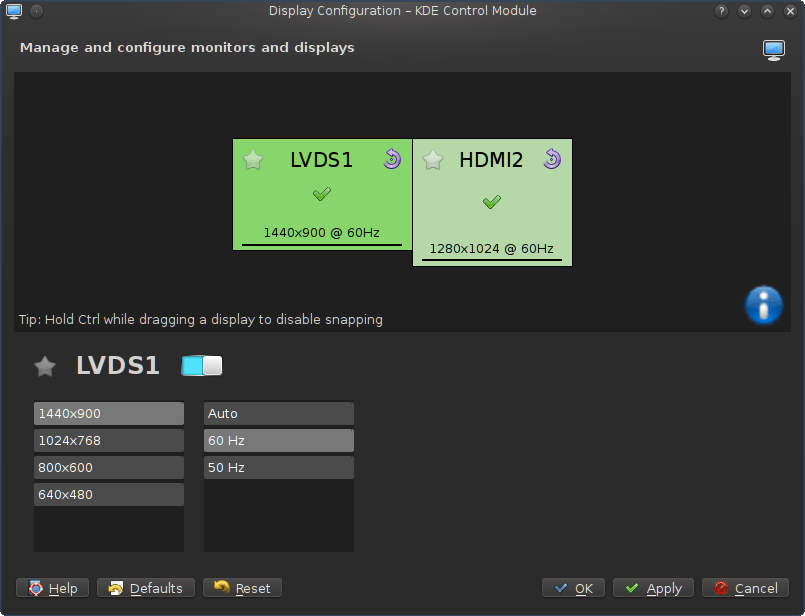Select the 60 Hz refresh rate
805x616 pixels.
click(279, 440)
